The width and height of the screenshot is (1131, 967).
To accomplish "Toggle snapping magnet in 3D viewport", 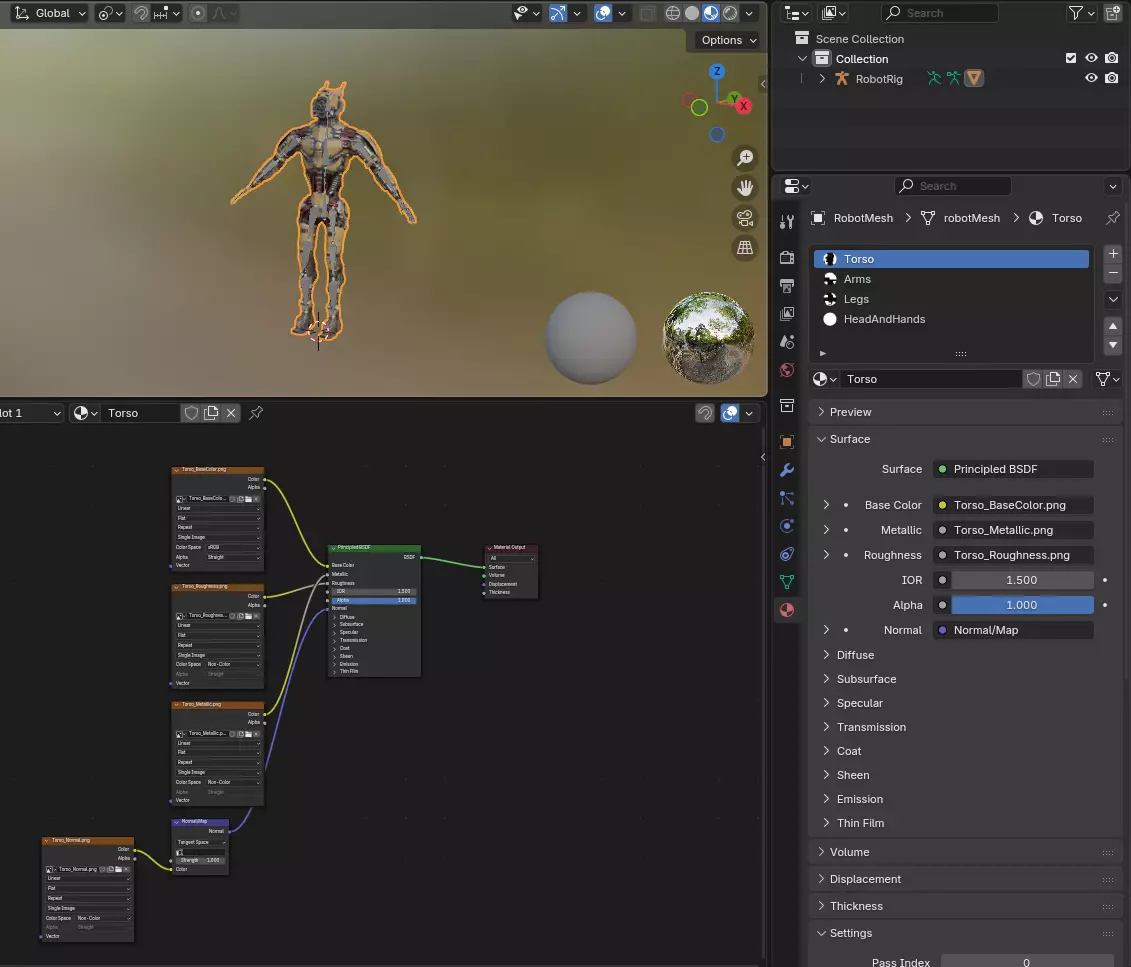I will click(141, 13).
